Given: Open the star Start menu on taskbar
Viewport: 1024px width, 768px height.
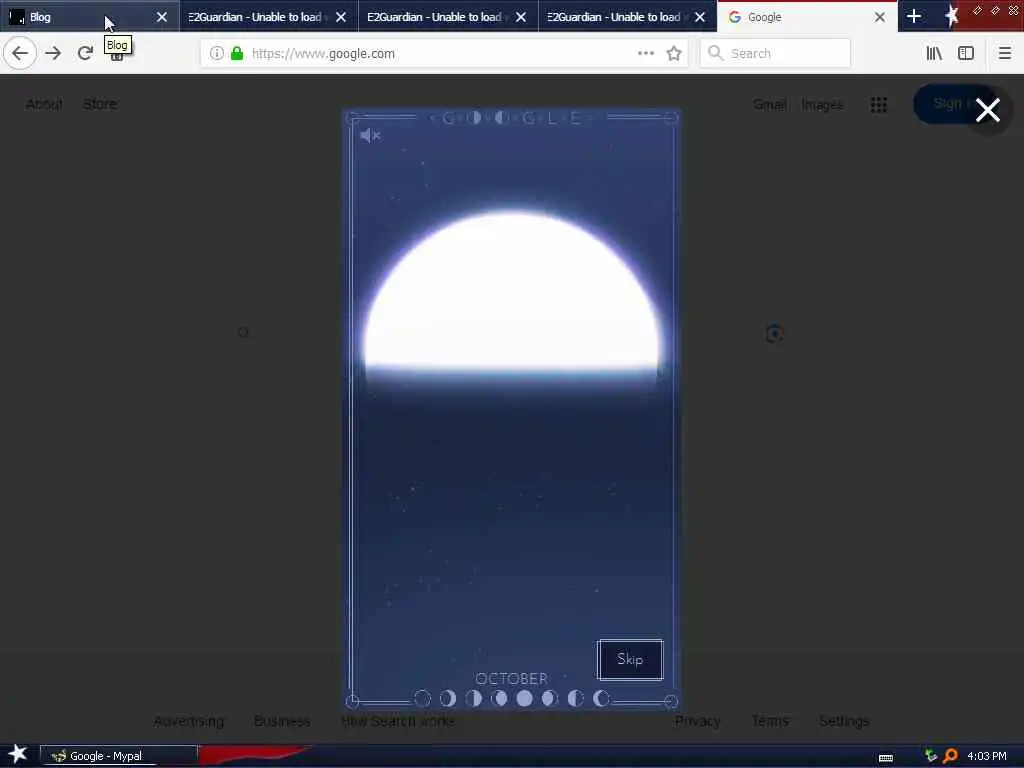Looking at the screenshot, I should (18, 754).
